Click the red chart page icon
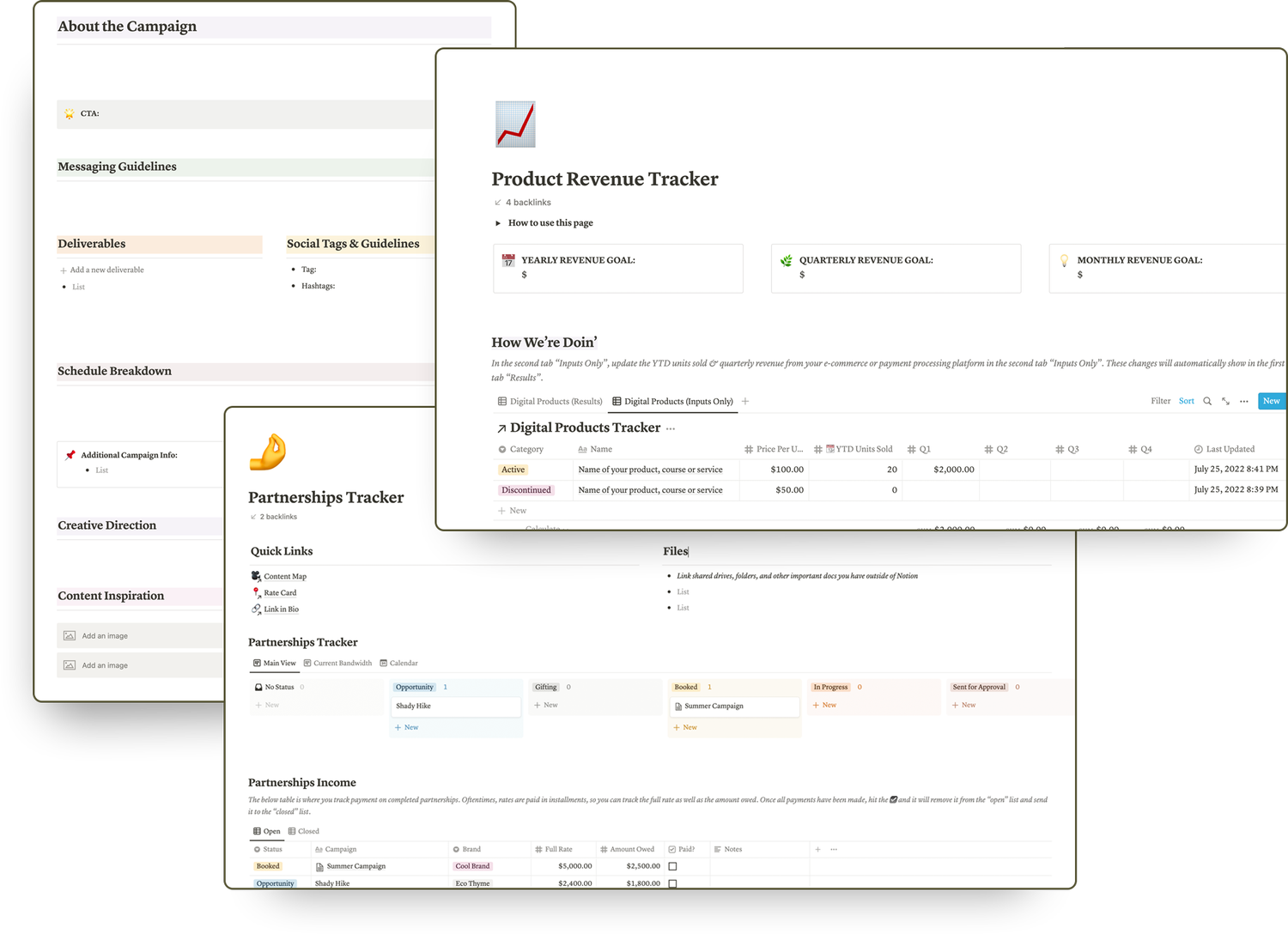 515,124
